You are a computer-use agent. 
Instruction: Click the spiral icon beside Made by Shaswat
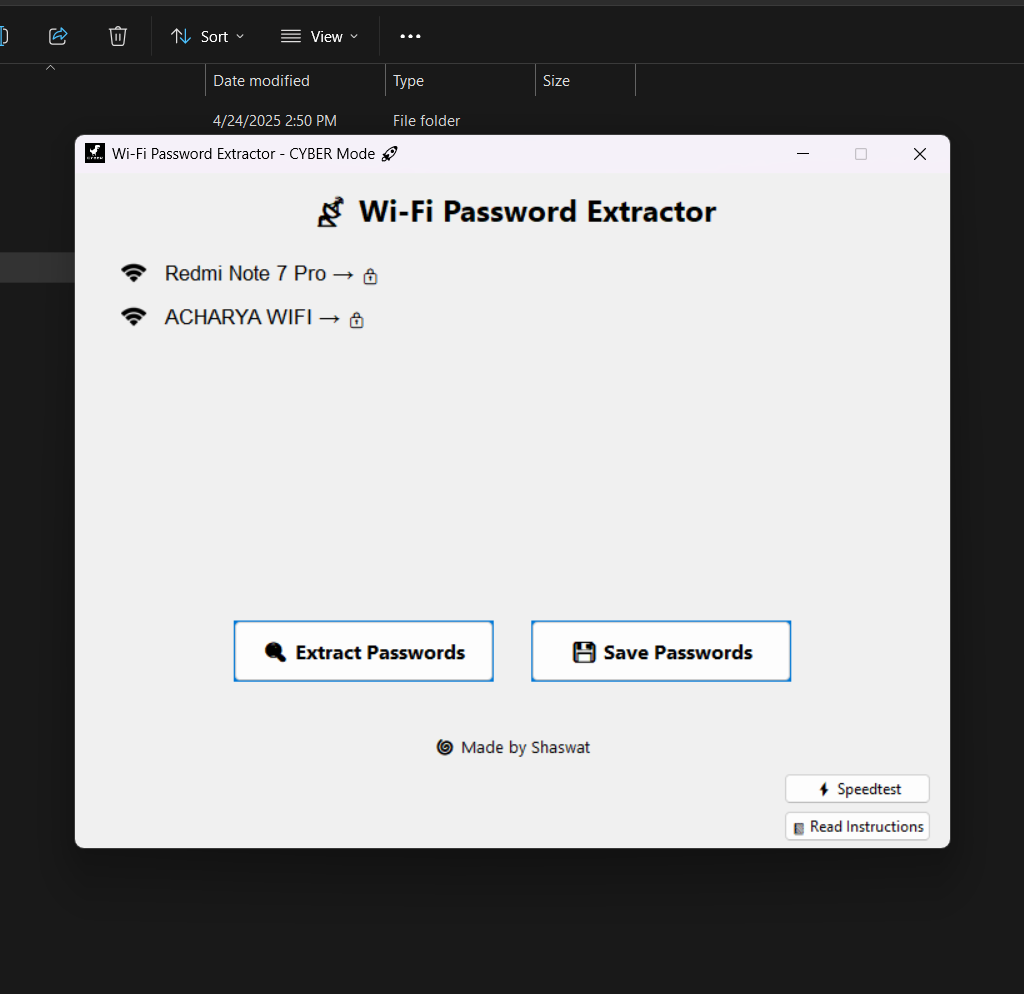(x=444, y=747)
